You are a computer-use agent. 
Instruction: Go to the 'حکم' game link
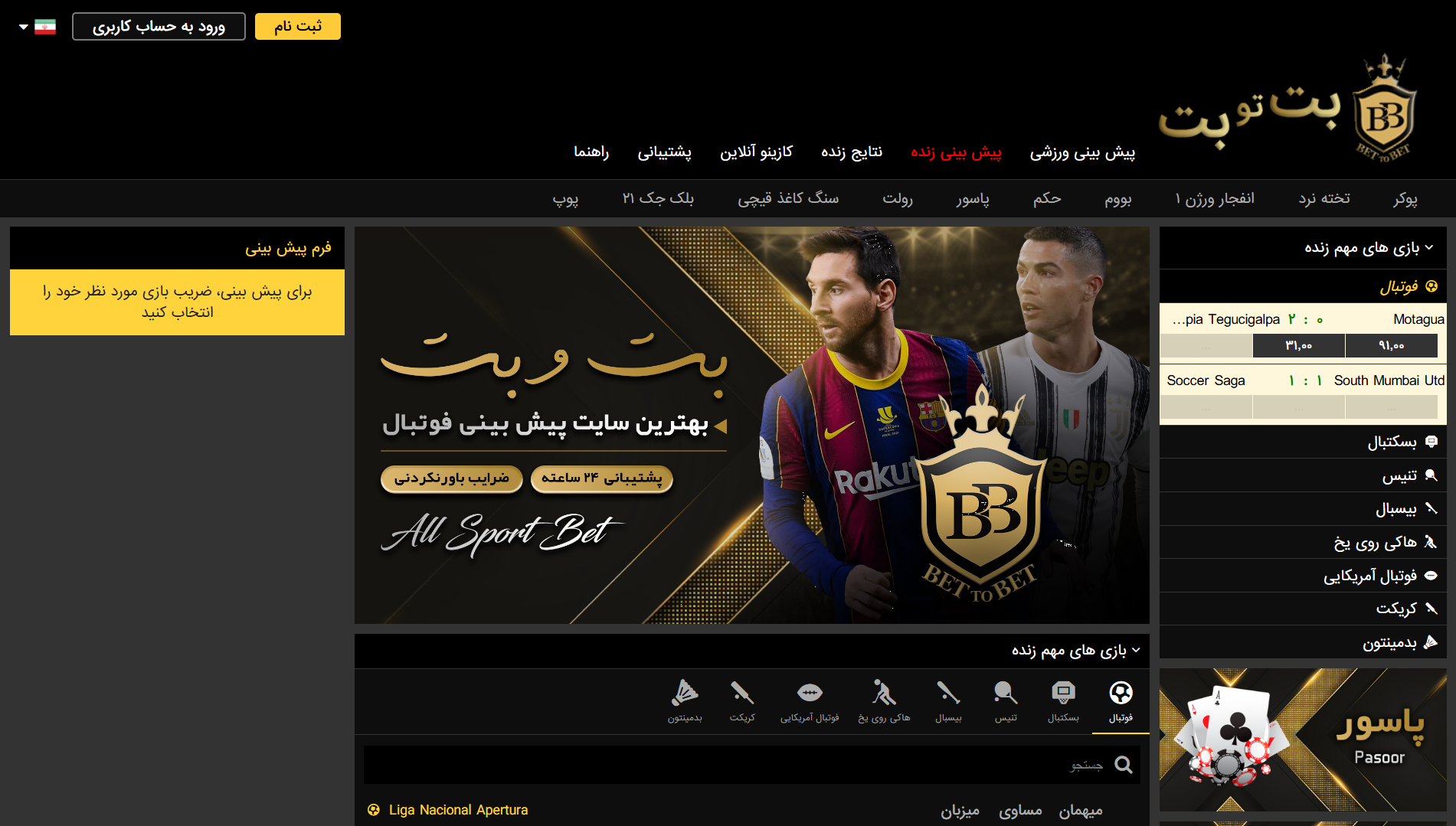[x=1047, y=199]
